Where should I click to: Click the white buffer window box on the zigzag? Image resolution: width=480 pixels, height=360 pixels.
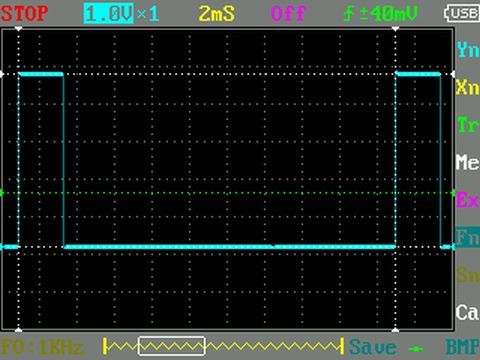pos(171,346)
